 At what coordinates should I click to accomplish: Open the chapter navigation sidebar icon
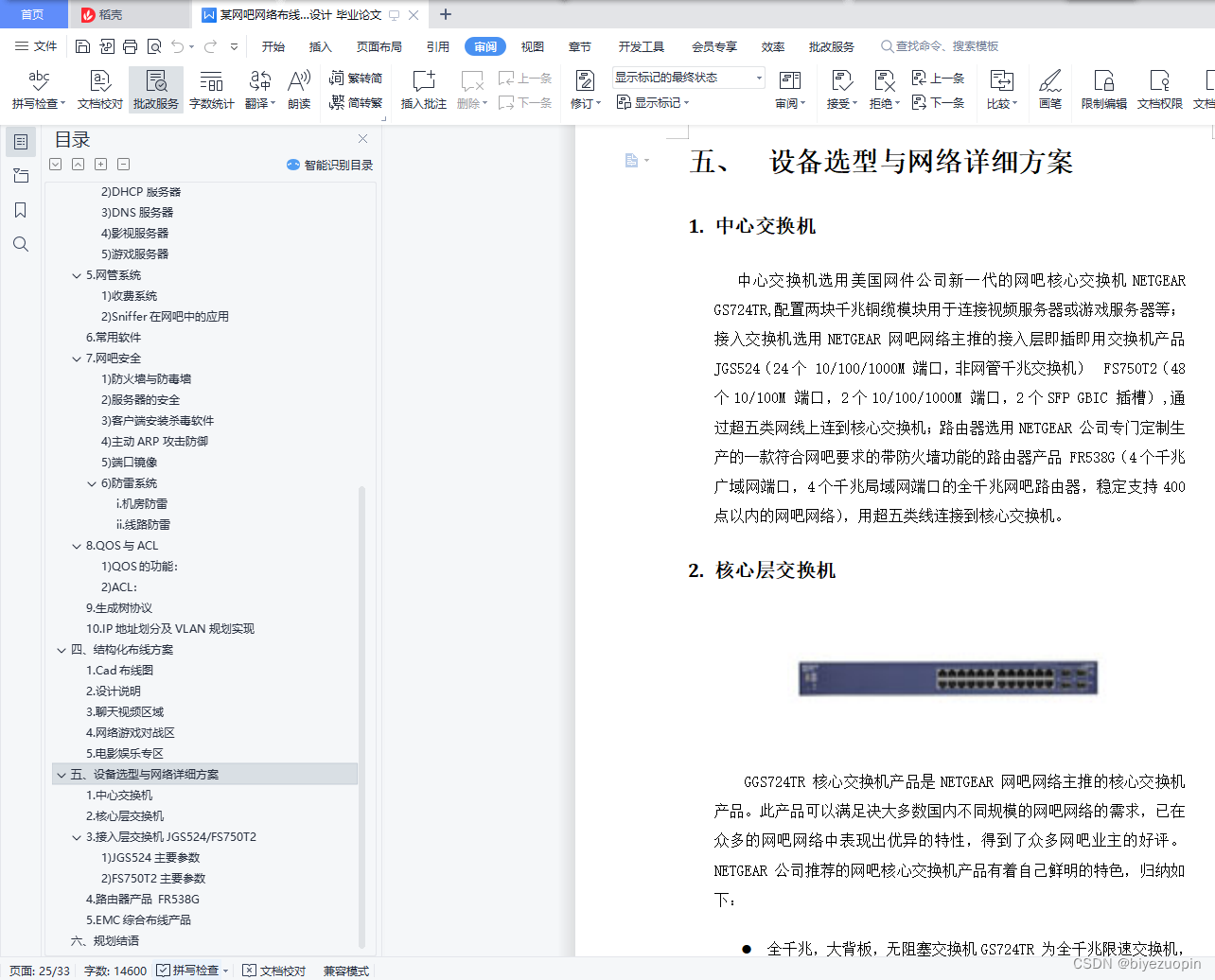tap(20, 176)
